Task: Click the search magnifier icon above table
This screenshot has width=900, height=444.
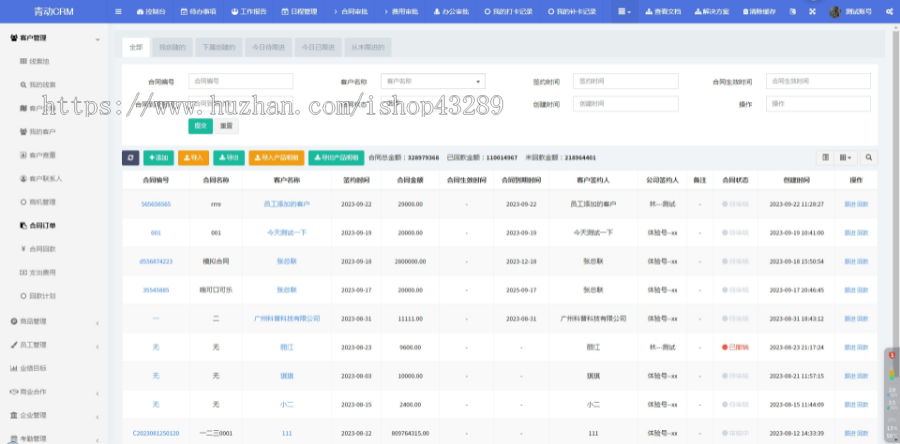Action: pos(869,157)
